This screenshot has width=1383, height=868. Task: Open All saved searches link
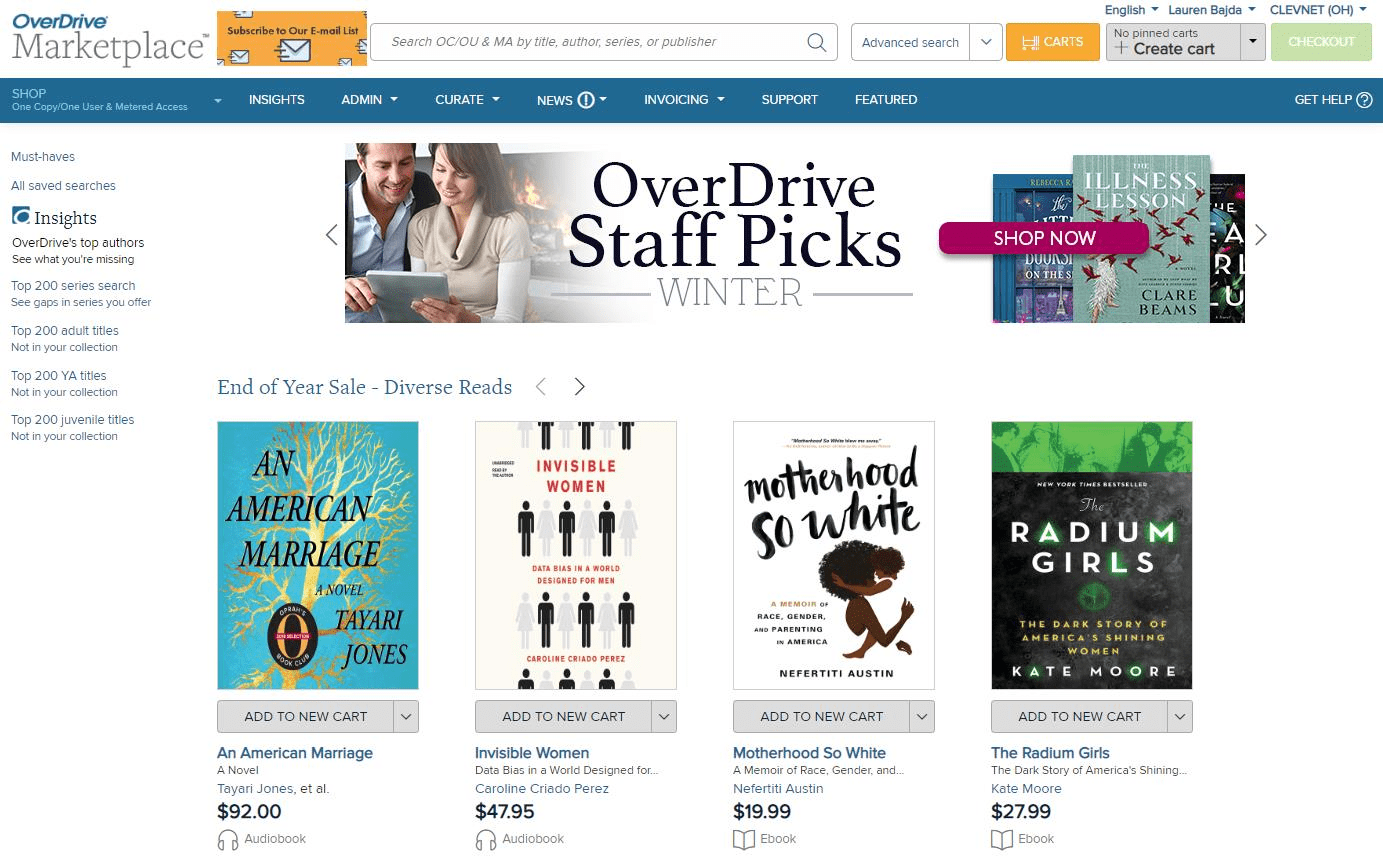(x=63, y=186)
